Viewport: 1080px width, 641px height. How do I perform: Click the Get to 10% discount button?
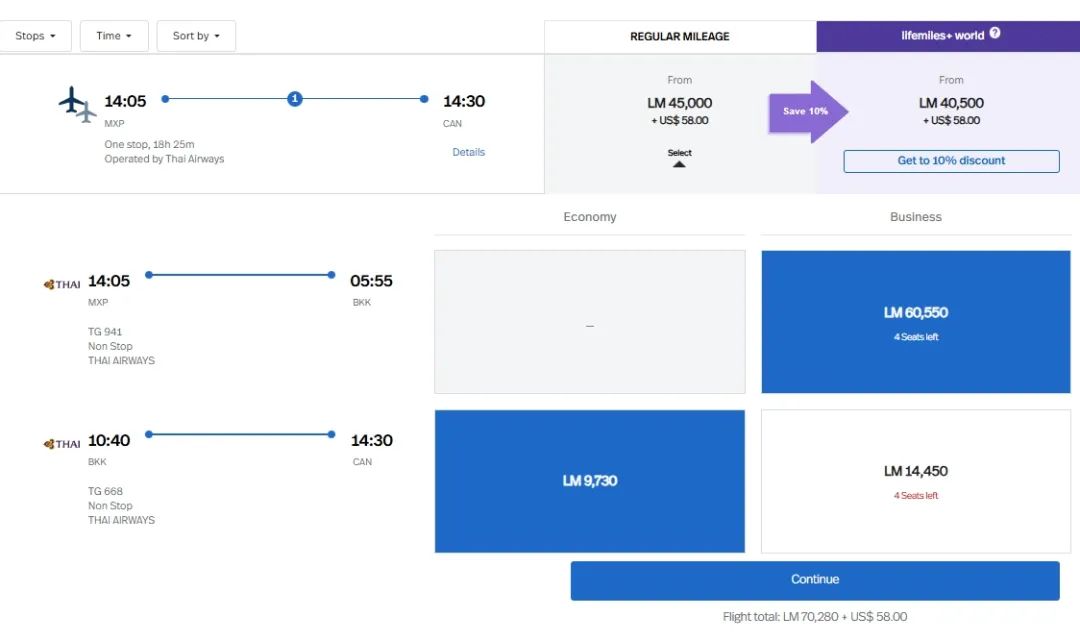[951, 161]
